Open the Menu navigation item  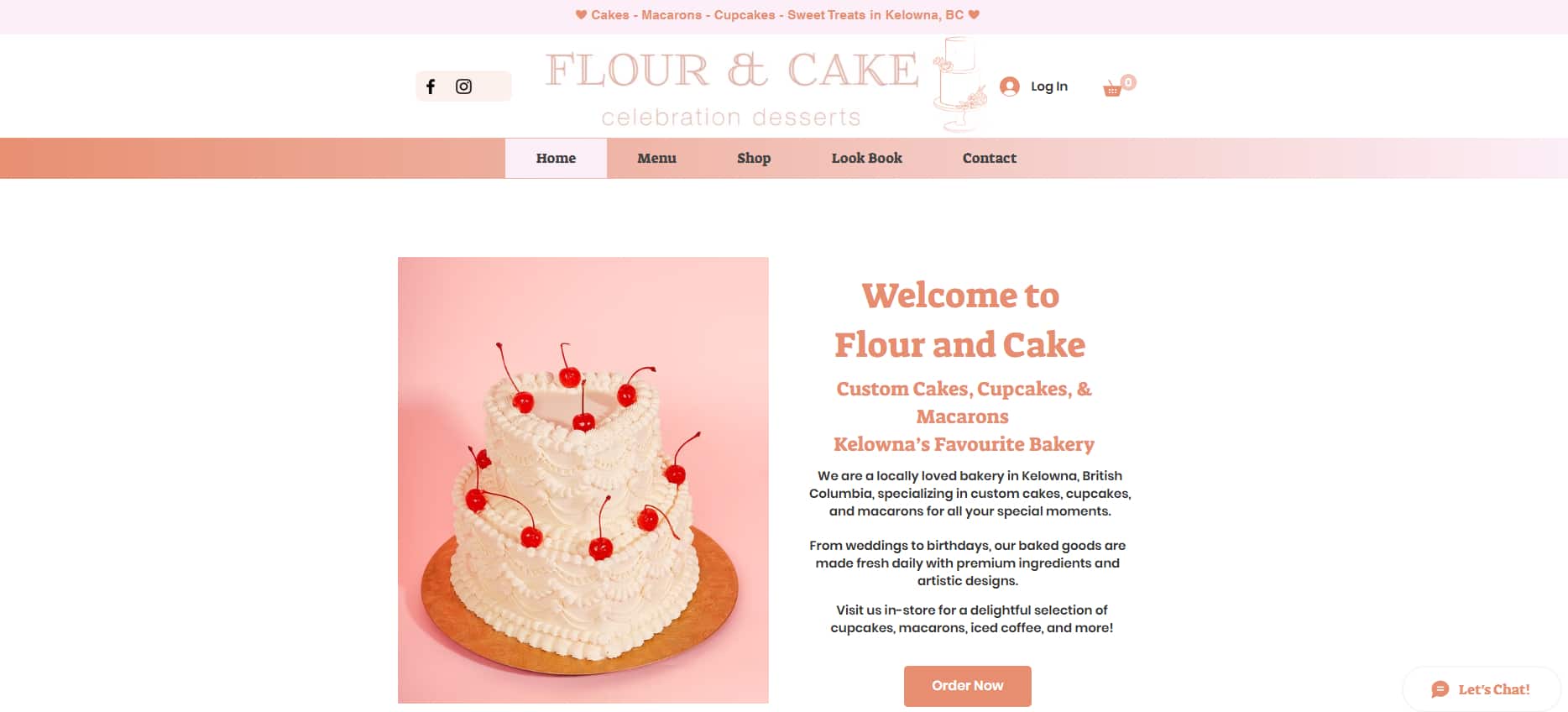tap(656, 158)
